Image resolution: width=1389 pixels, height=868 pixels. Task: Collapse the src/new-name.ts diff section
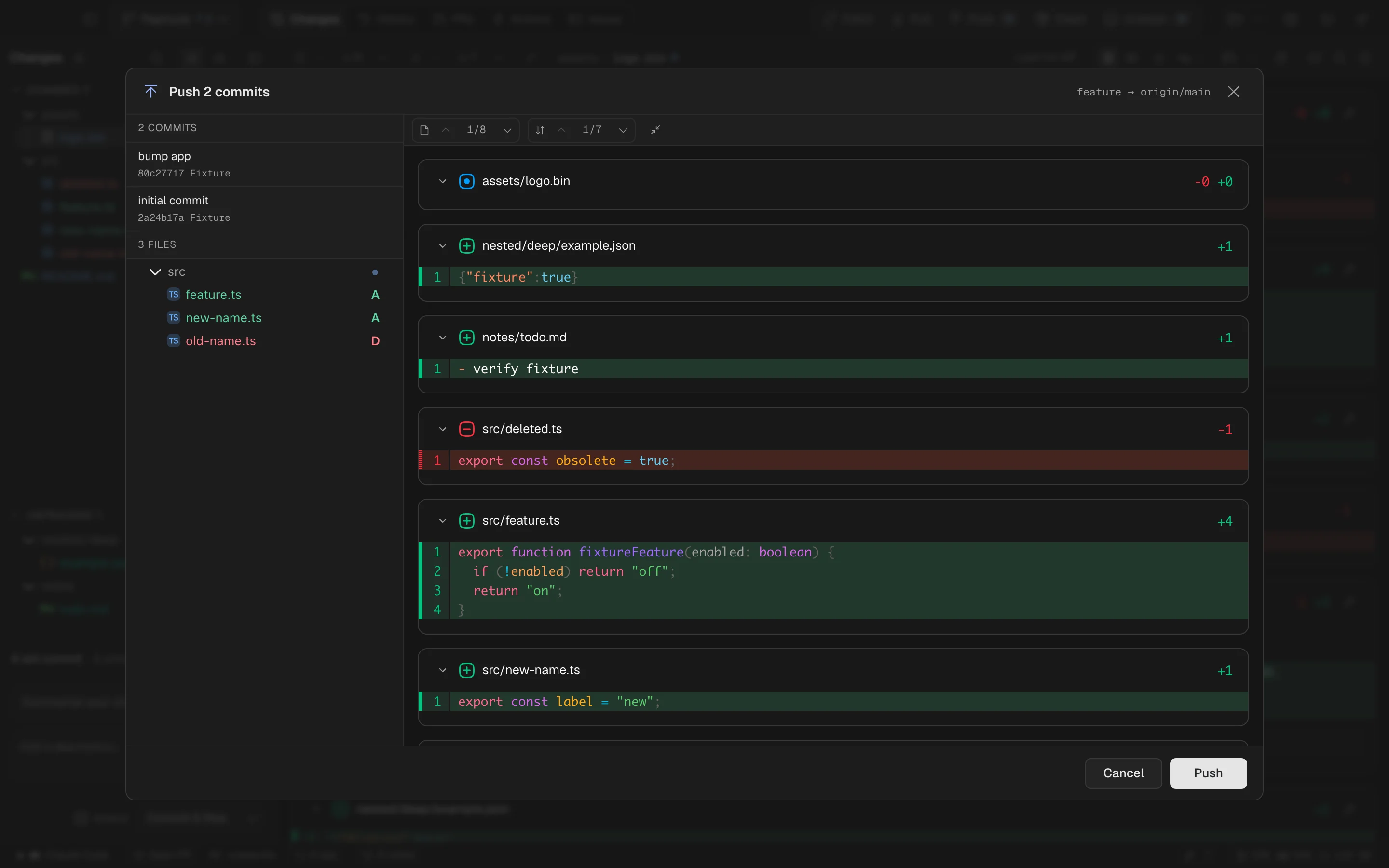coord(443,670)
